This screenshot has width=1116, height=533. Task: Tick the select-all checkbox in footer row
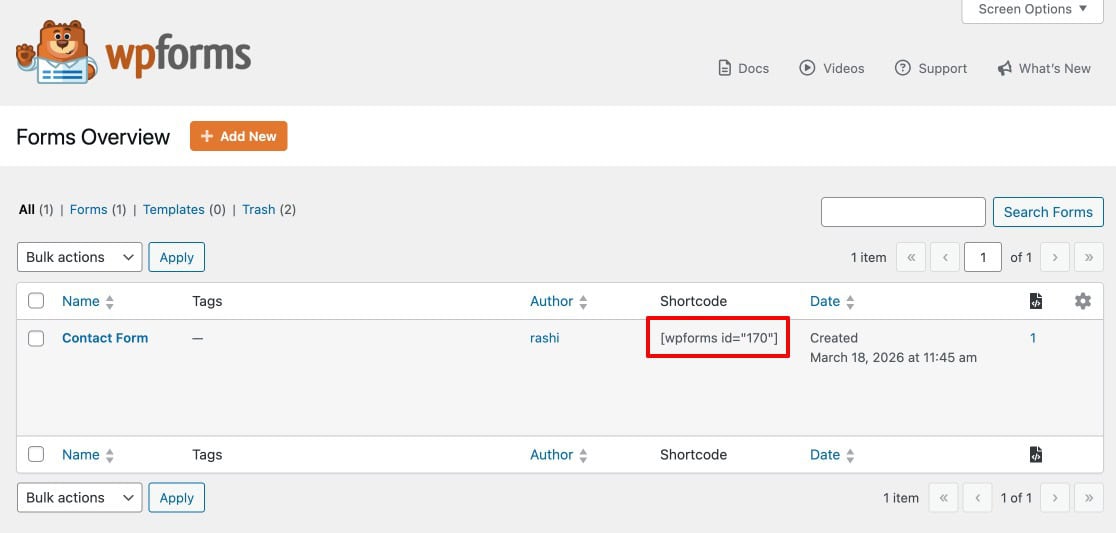pyautogui.click(x=36, y=454)
